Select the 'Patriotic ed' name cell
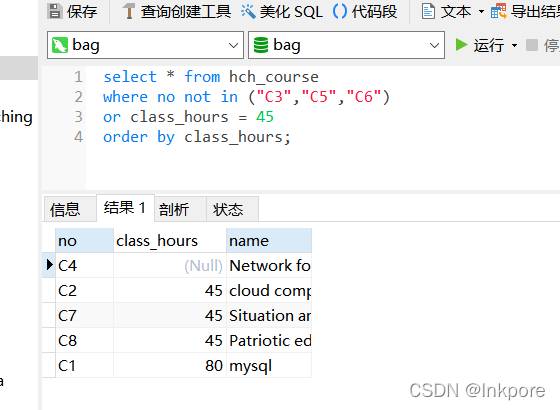The height and width of the screenshot is (410, 560). [269, 340]
